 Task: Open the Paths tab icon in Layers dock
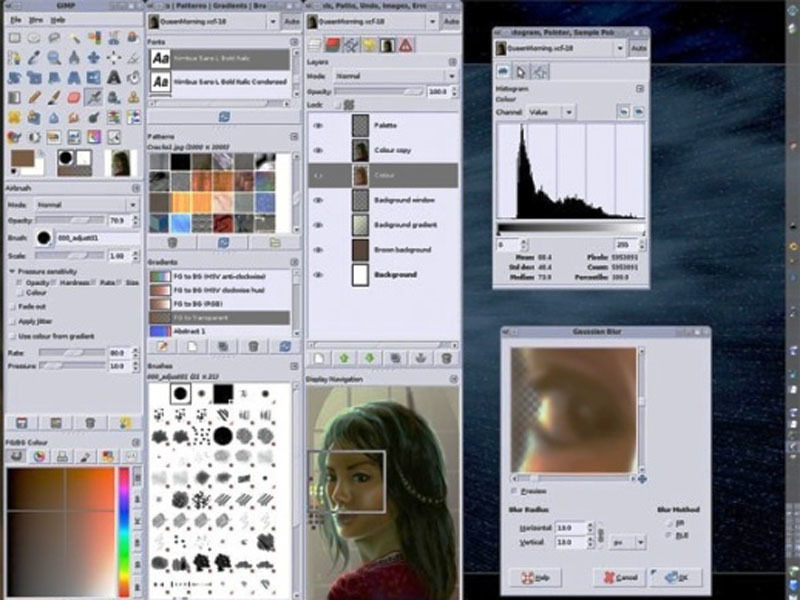click(351, 45)
